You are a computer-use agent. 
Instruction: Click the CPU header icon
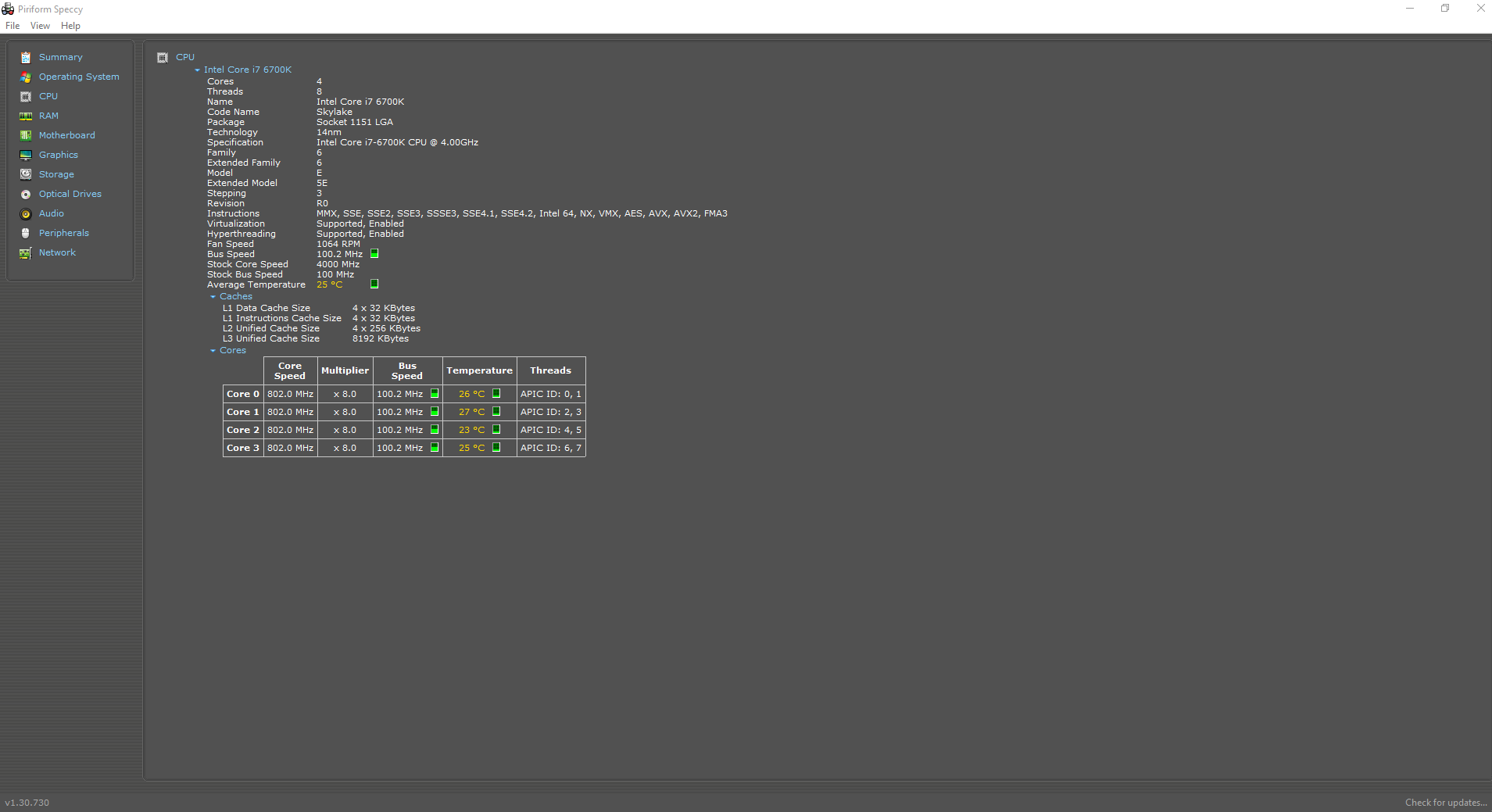[163, 56]
